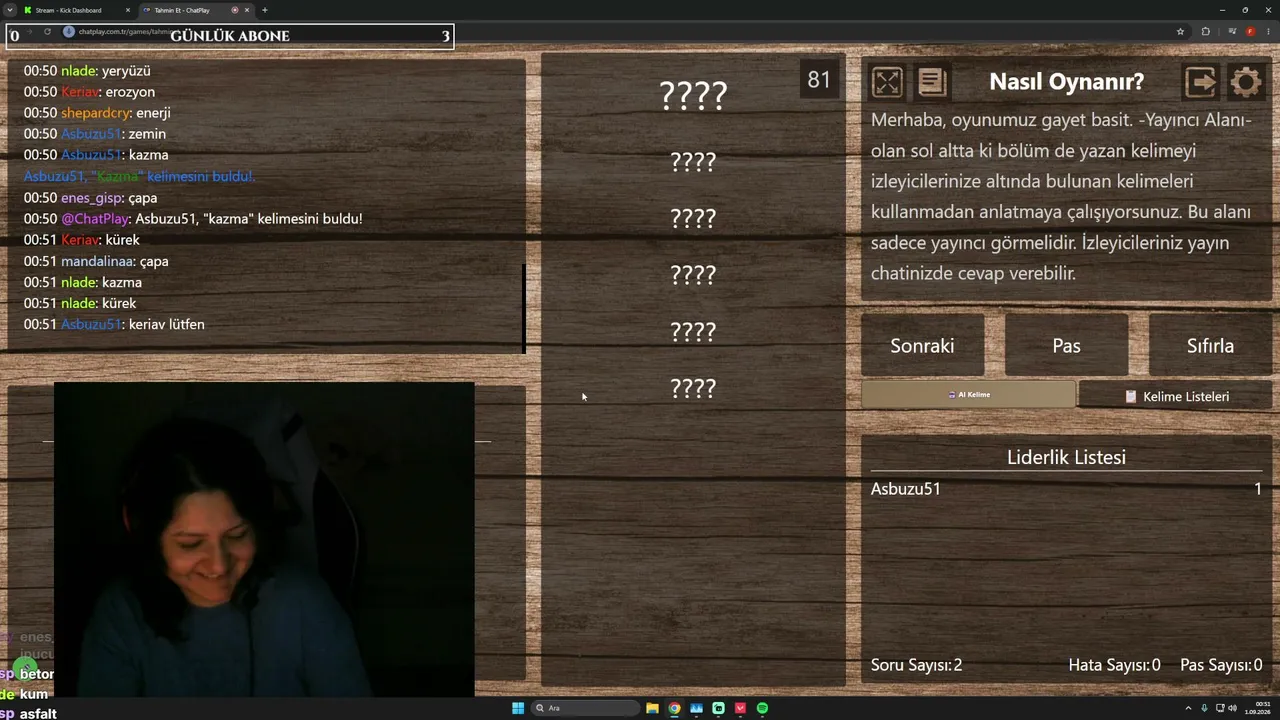Toggle the fullscreen expand icon
Screen dimensions: 1280x720
point(887,82)
